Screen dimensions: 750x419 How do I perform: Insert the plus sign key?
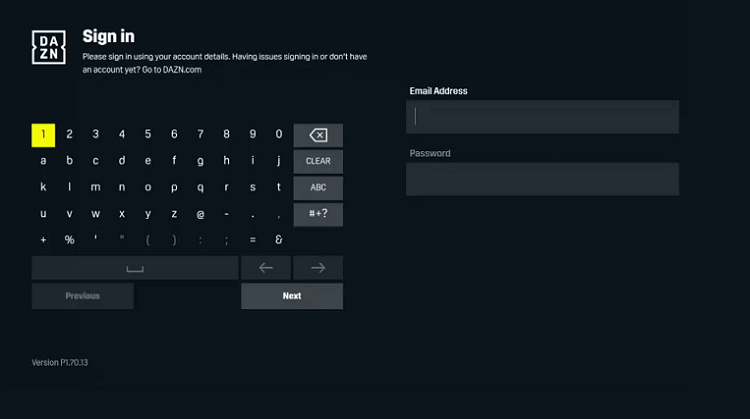(43, 240)
